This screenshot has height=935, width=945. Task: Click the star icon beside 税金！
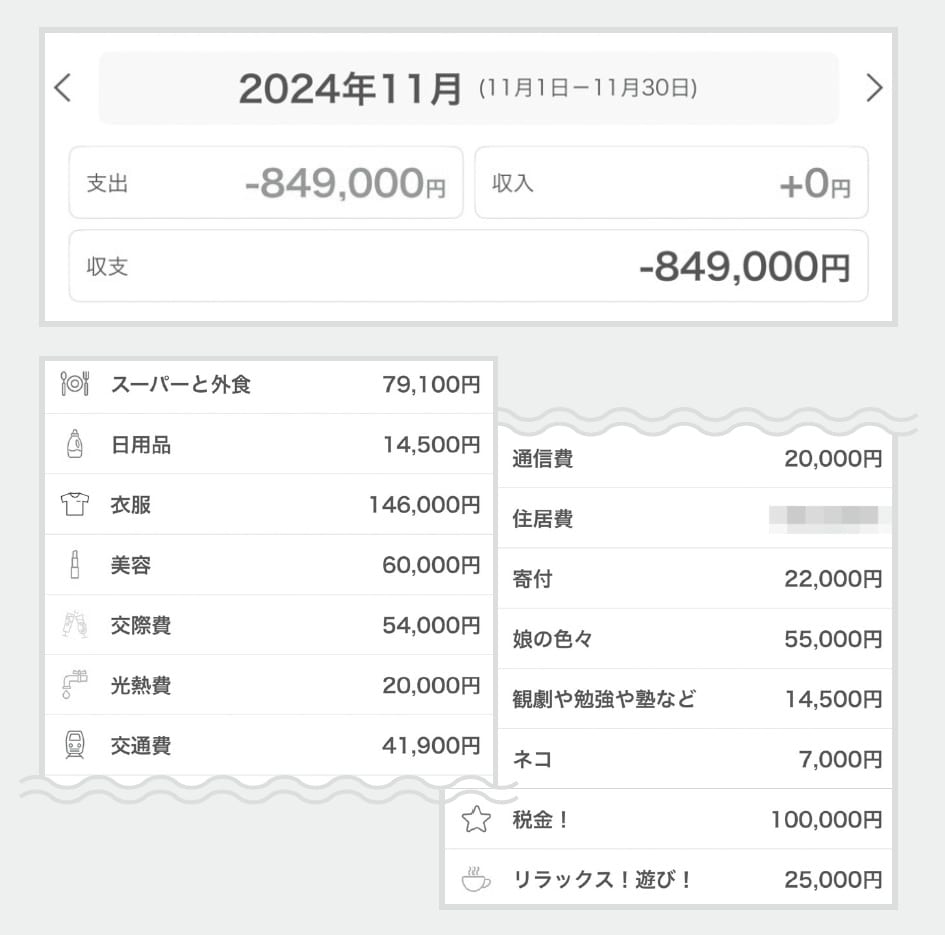[476, 820]
